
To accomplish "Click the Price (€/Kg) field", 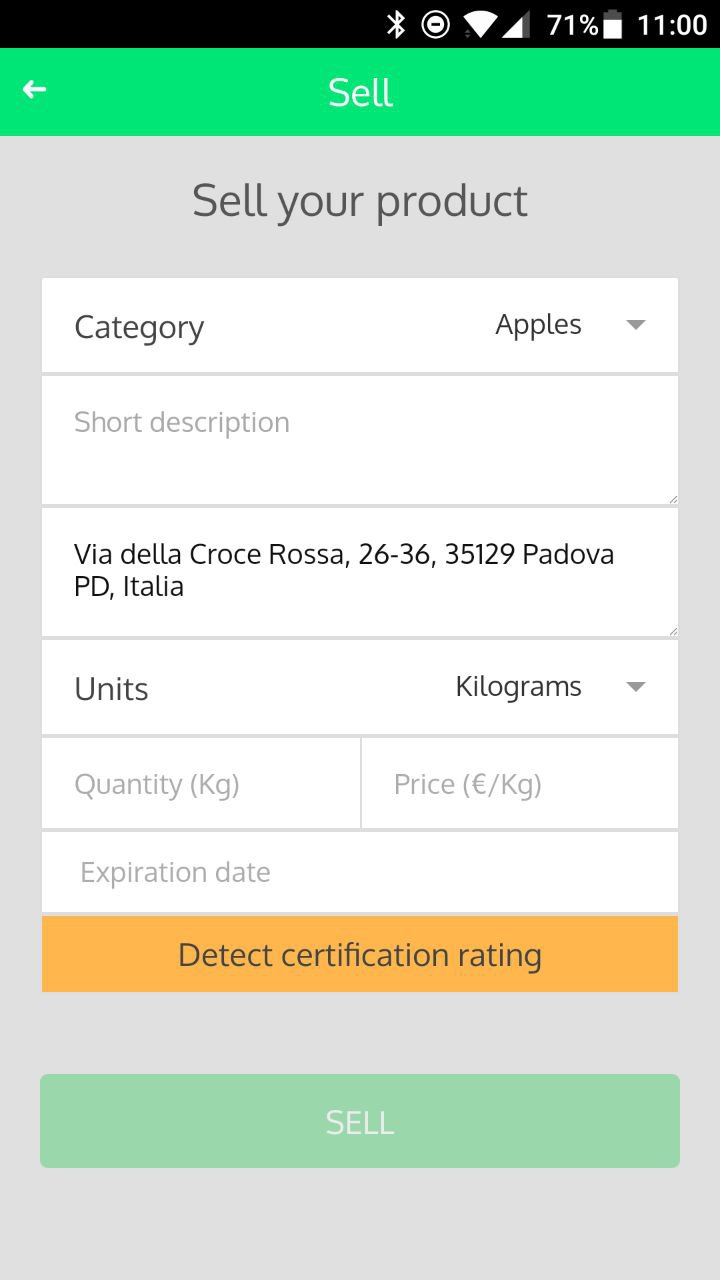I will coord(520,784).
